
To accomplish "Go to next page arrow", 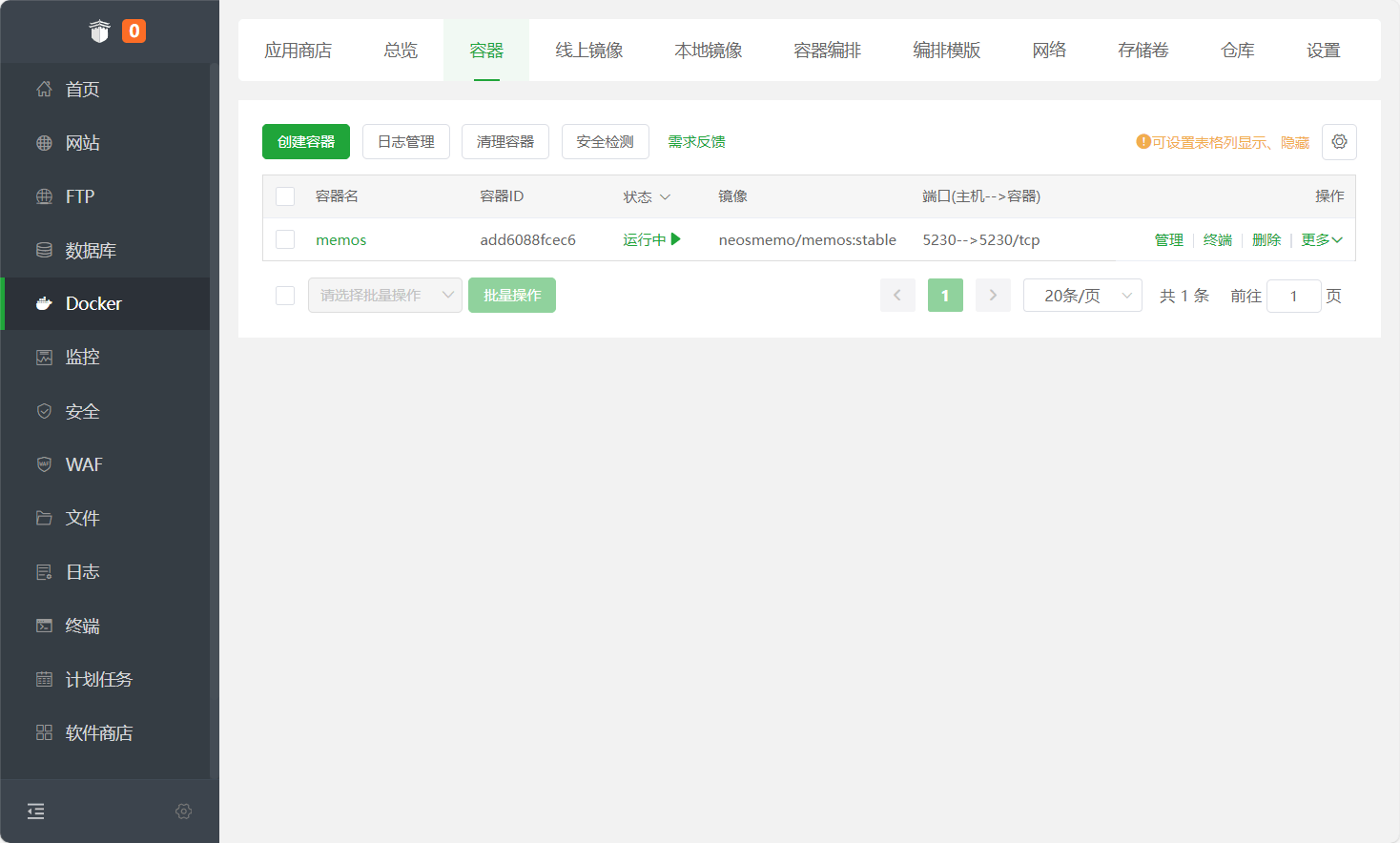I will (x=993, y=296).
